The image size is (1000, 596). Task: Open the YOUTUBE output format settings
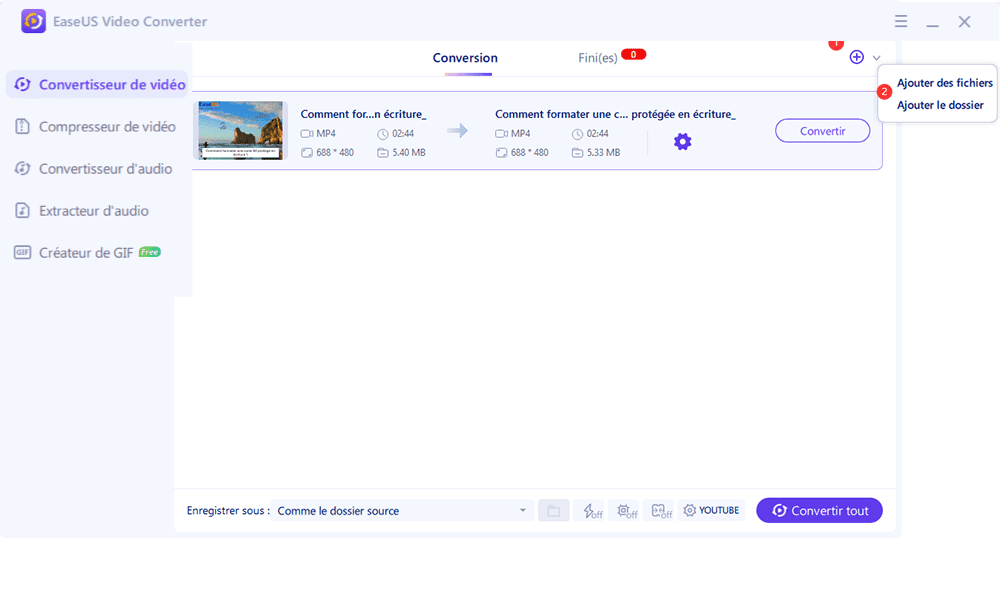pyautogui.click(x=711, y=511)
